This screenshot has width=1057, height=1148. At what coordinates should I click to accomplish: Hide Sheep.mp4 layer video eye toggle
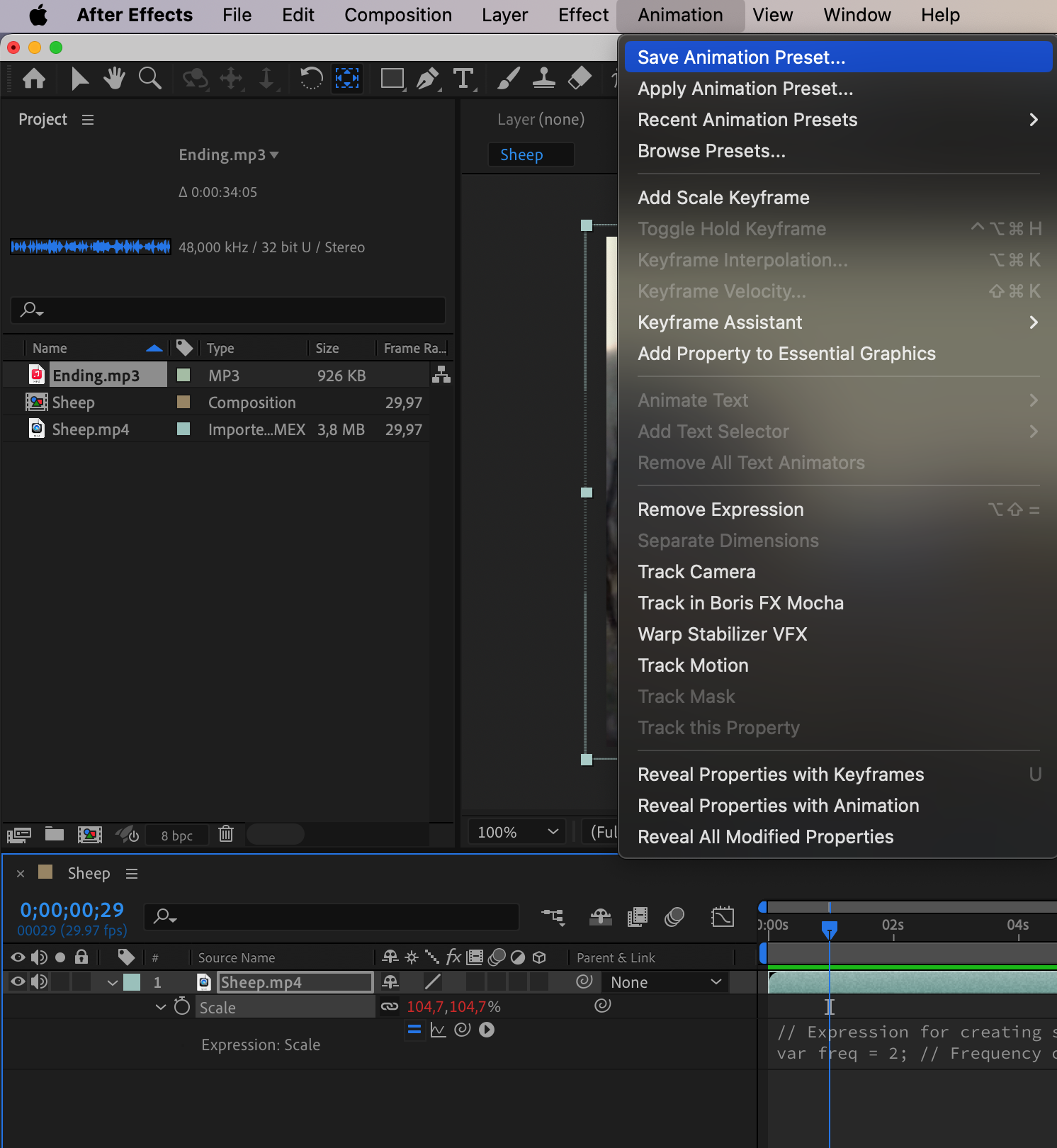tap(18, 981)
